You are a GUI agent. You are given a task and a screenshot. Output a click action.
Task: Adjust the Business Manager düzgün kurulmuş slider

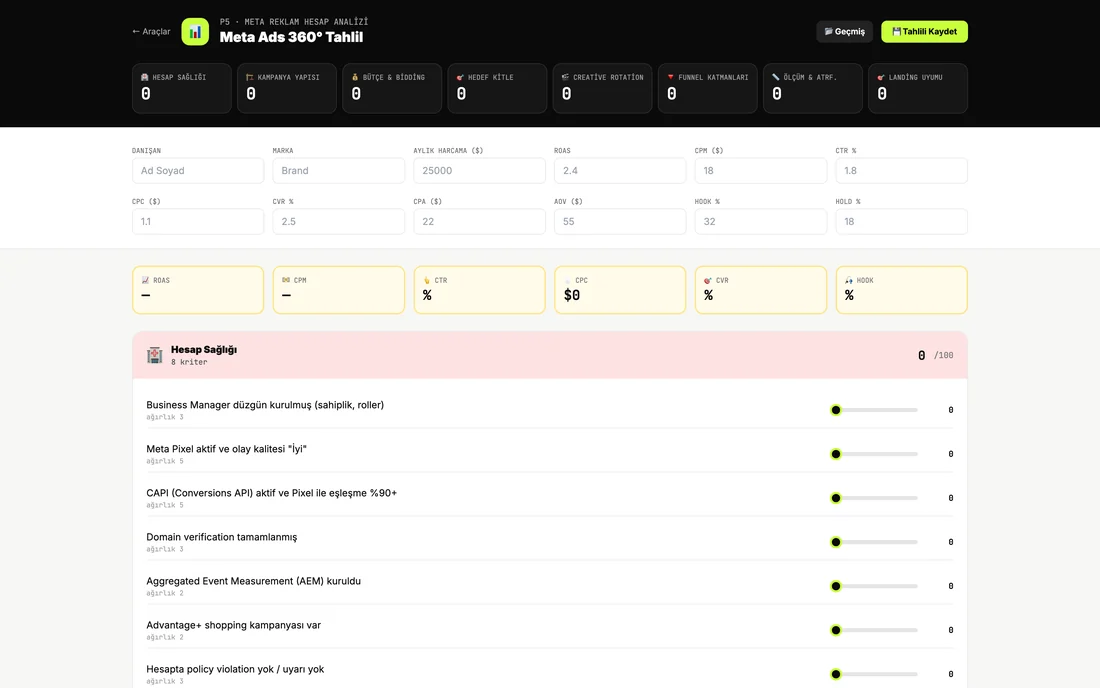(873, 410)
